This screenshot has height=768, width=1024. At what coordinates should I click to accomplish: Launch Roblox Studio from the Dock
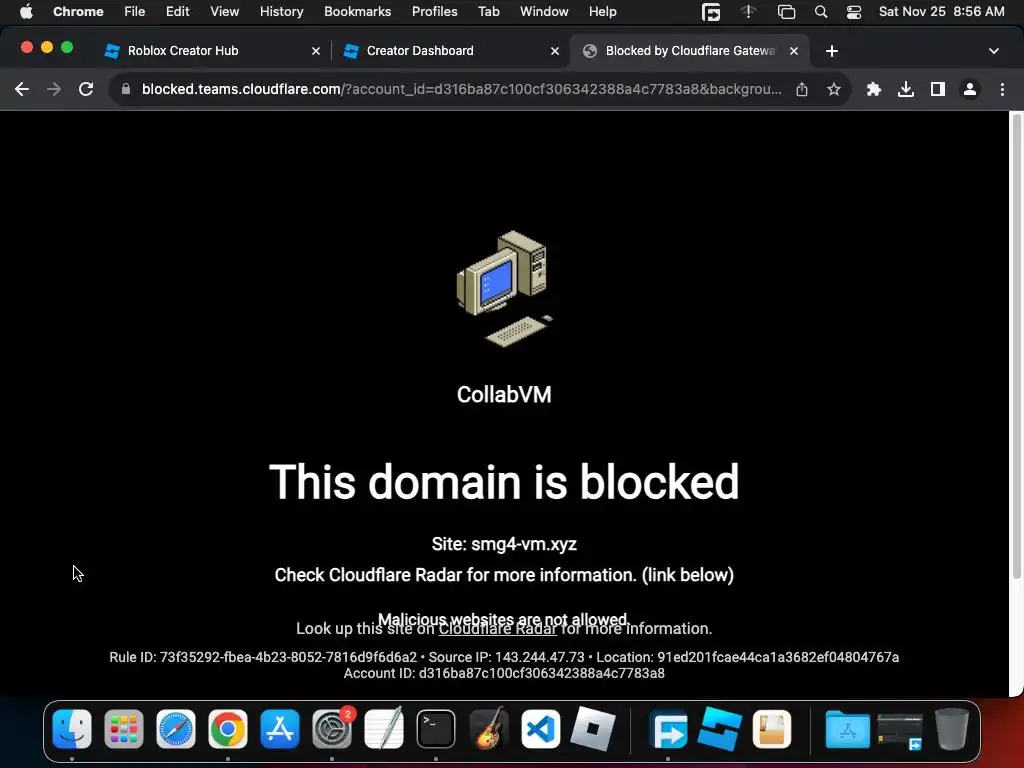pos(720,729)
